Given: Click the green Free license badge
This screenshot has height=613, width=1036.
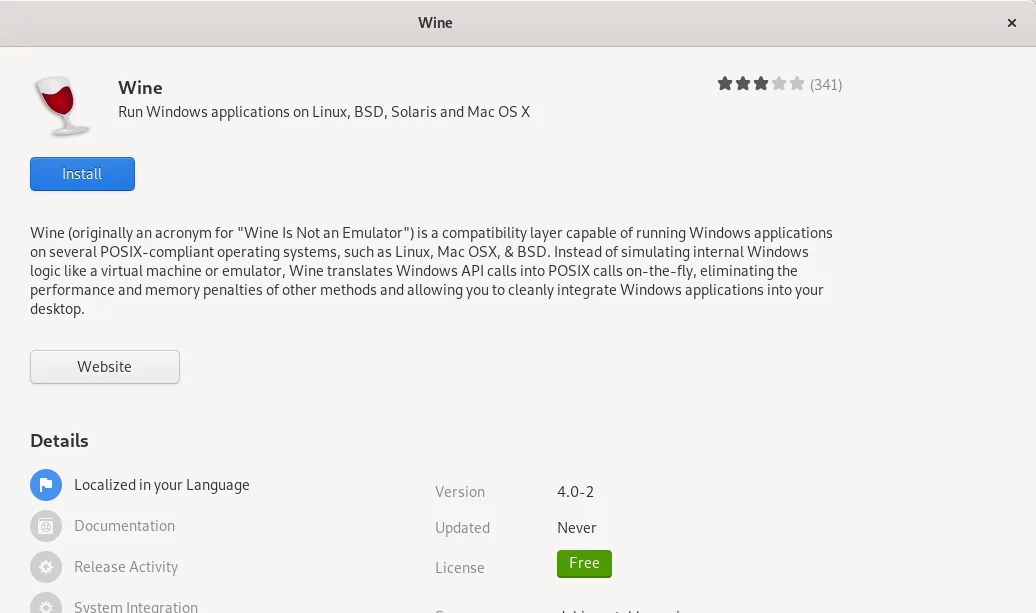Looking at the screenshot, I should coord(584,563).
